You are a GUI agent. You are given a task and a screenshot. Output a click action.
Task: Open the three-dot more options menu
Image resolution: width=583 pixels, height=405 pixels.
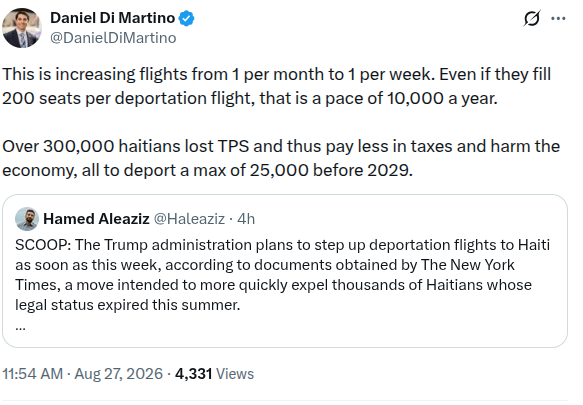point(558,18)
